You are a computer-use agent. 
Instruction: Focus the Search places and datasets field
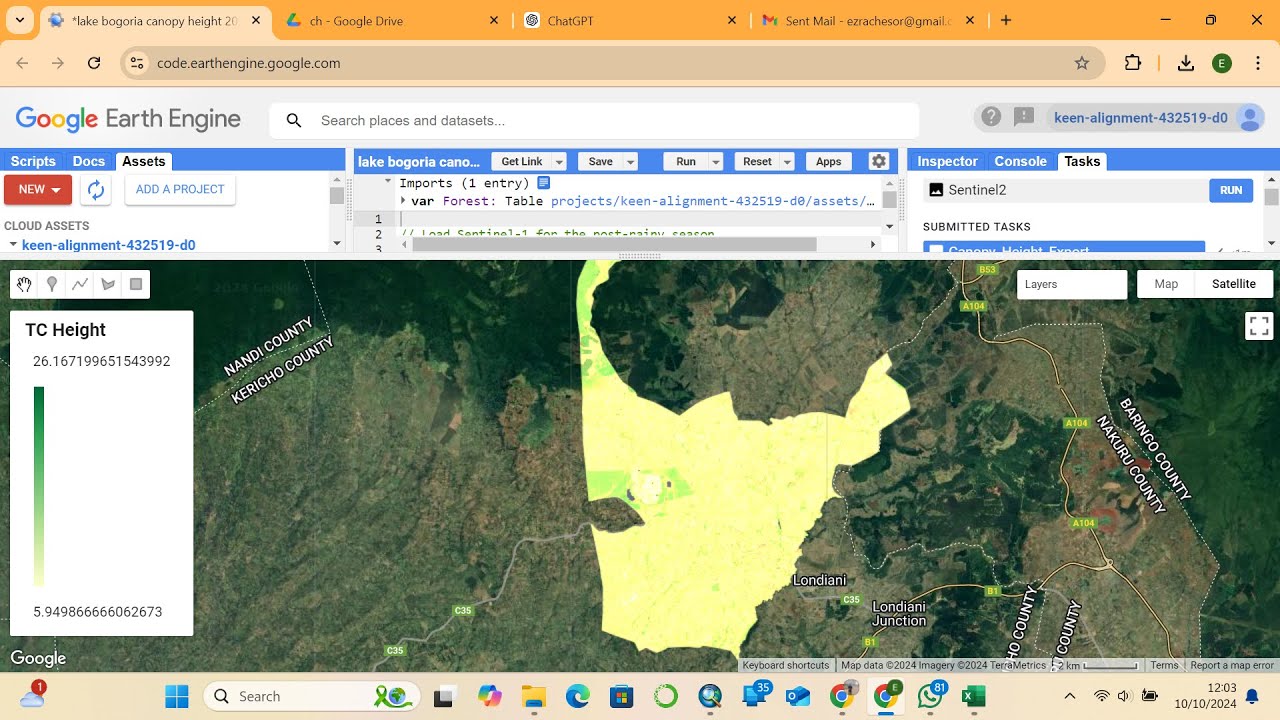[594, 120]
